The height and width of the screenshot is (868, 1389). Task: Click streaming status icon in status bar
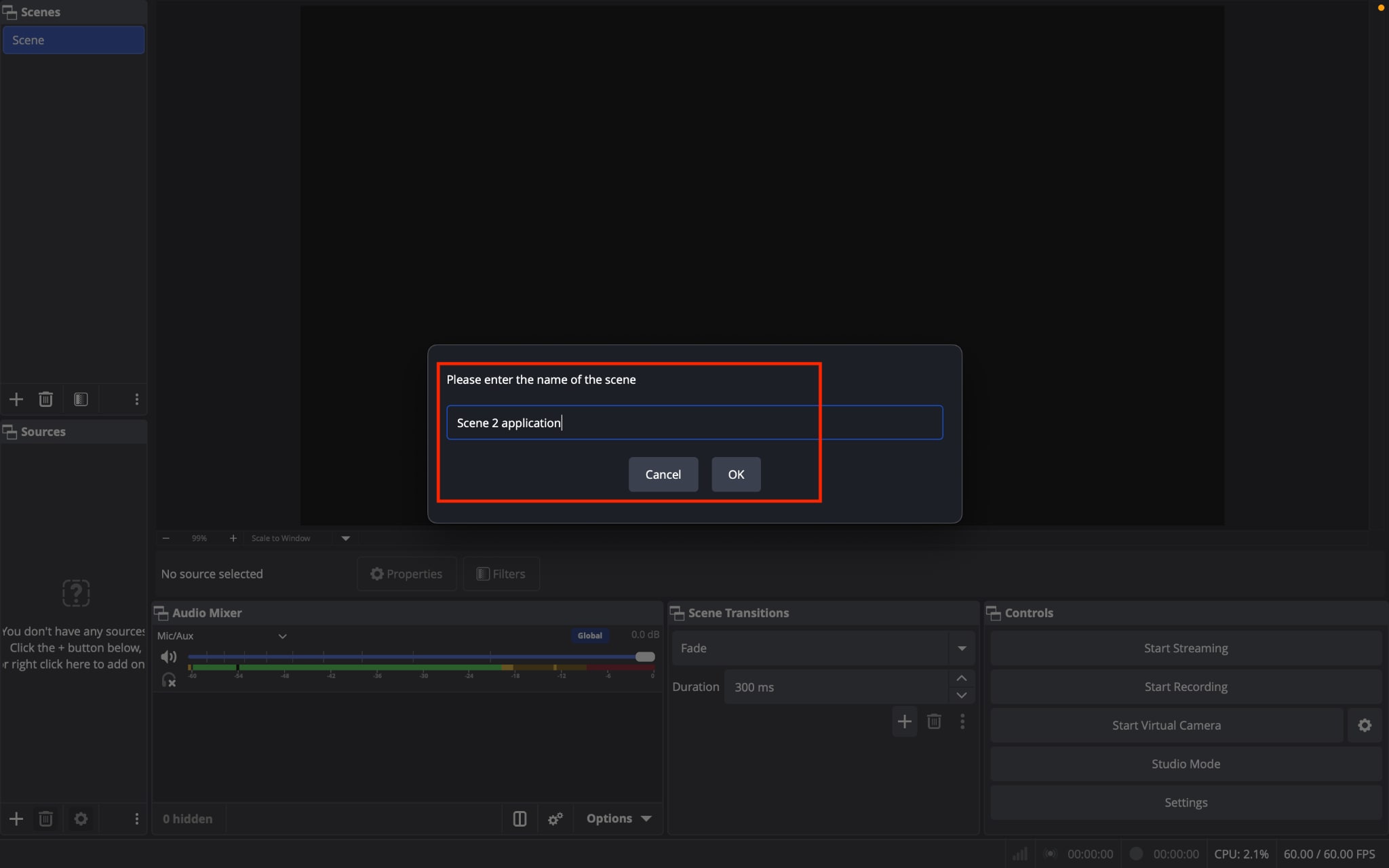pyautogui.click(x=1051, y=854)
